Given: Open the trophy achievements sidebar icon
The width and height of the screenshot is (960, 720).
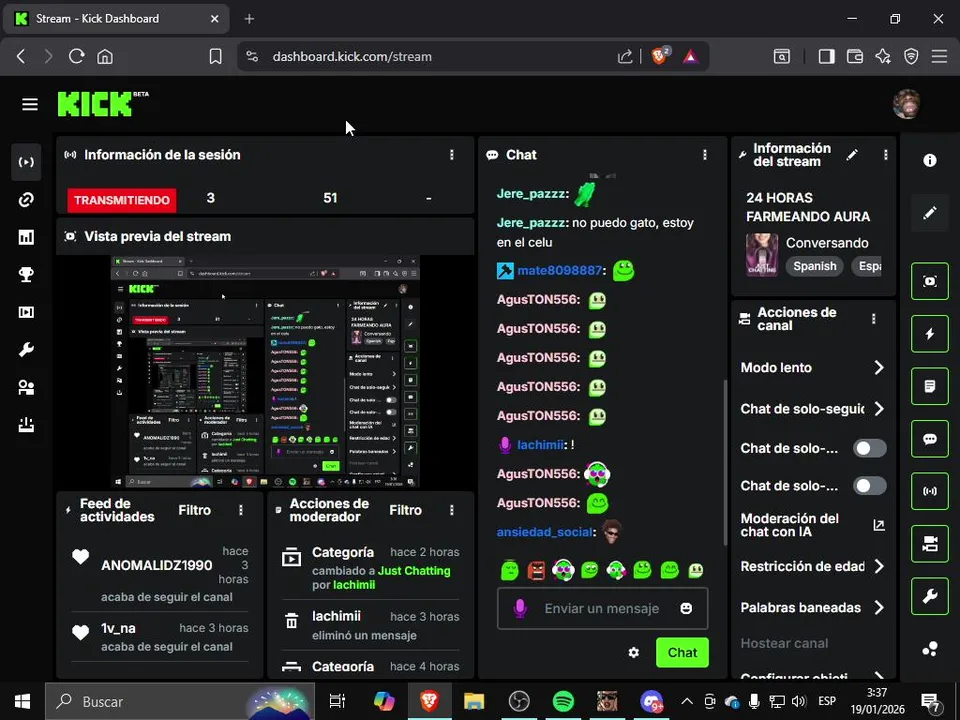Looking at the screenshot, I should (26, 274).
